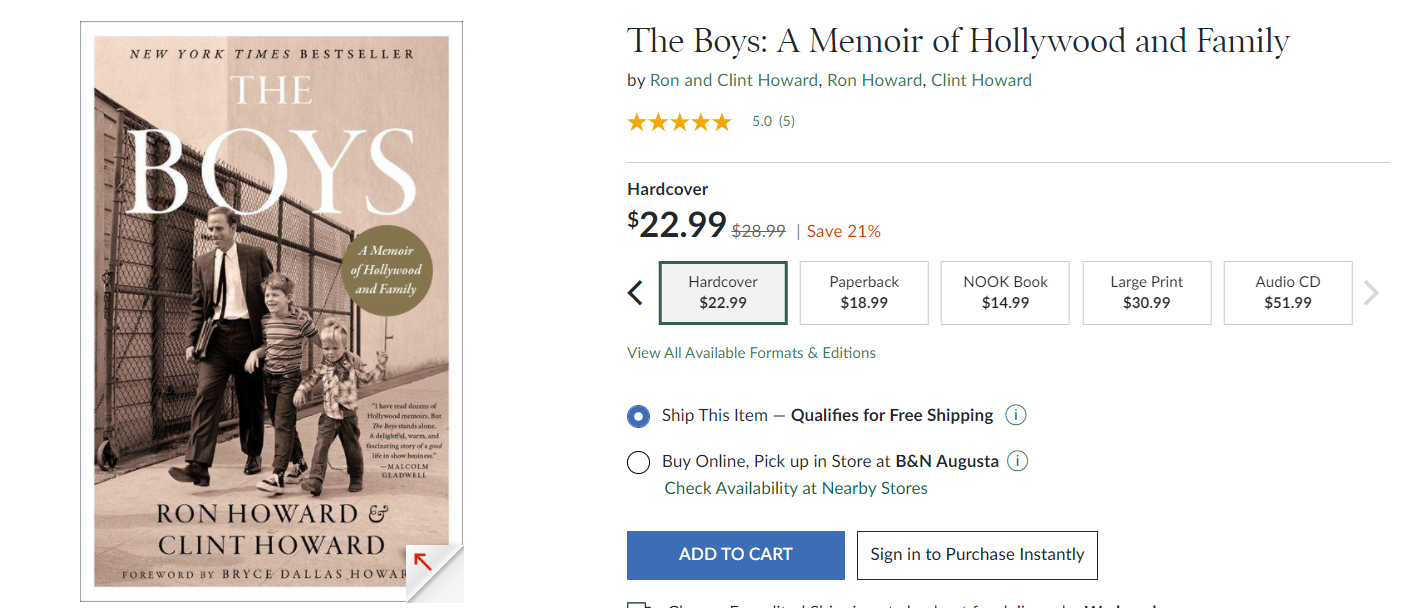Check Availability at Nearby Stores
Viewport: 1418px width, 608px height.
[x=796, y=488]
